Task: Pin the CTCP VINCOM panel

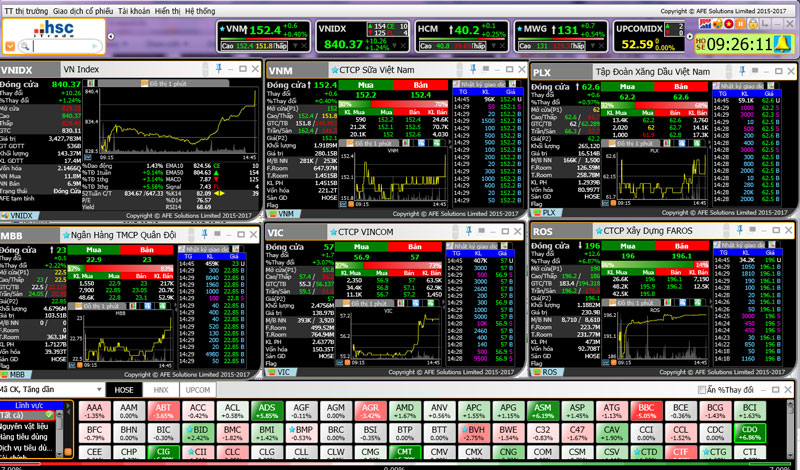Action: point(469,231)
